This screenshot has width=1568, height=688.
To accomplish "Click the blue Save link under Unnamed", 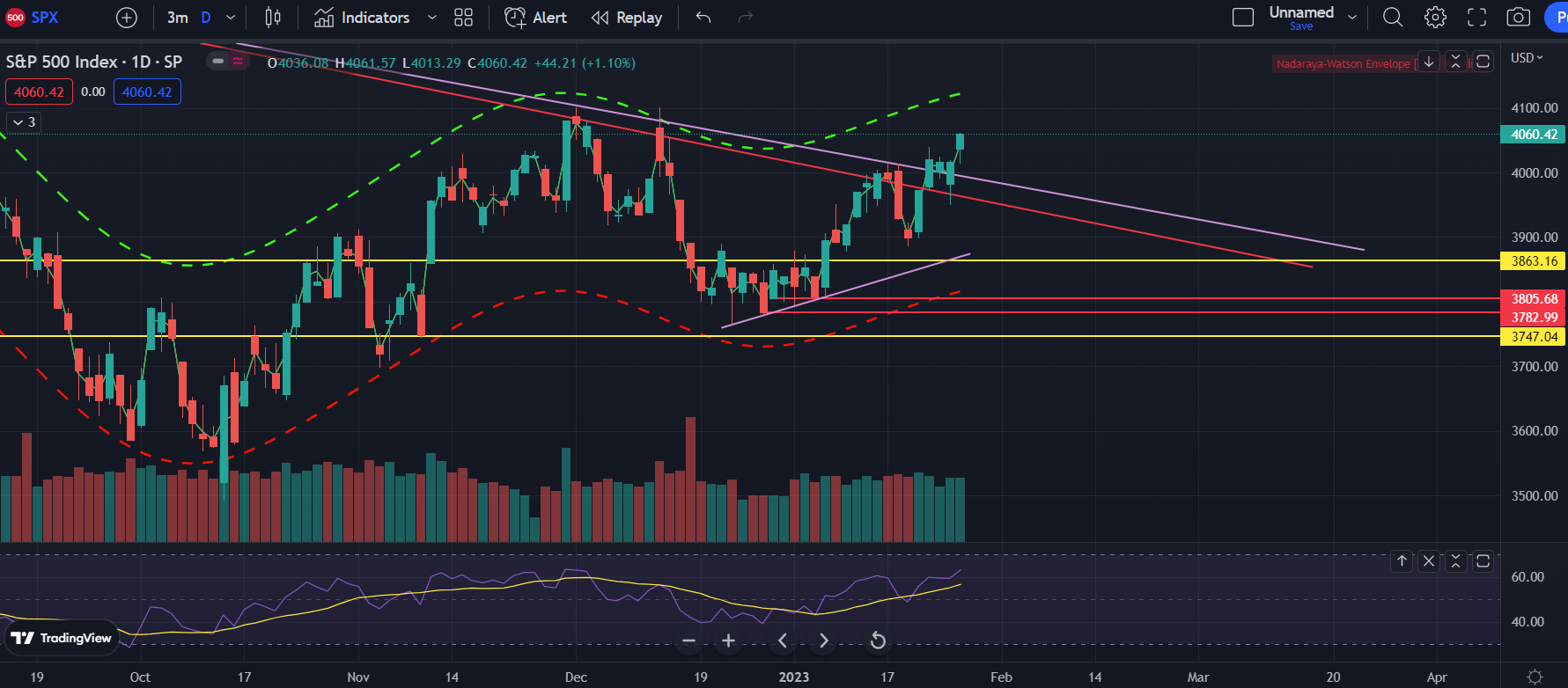I will [1301, 26].
